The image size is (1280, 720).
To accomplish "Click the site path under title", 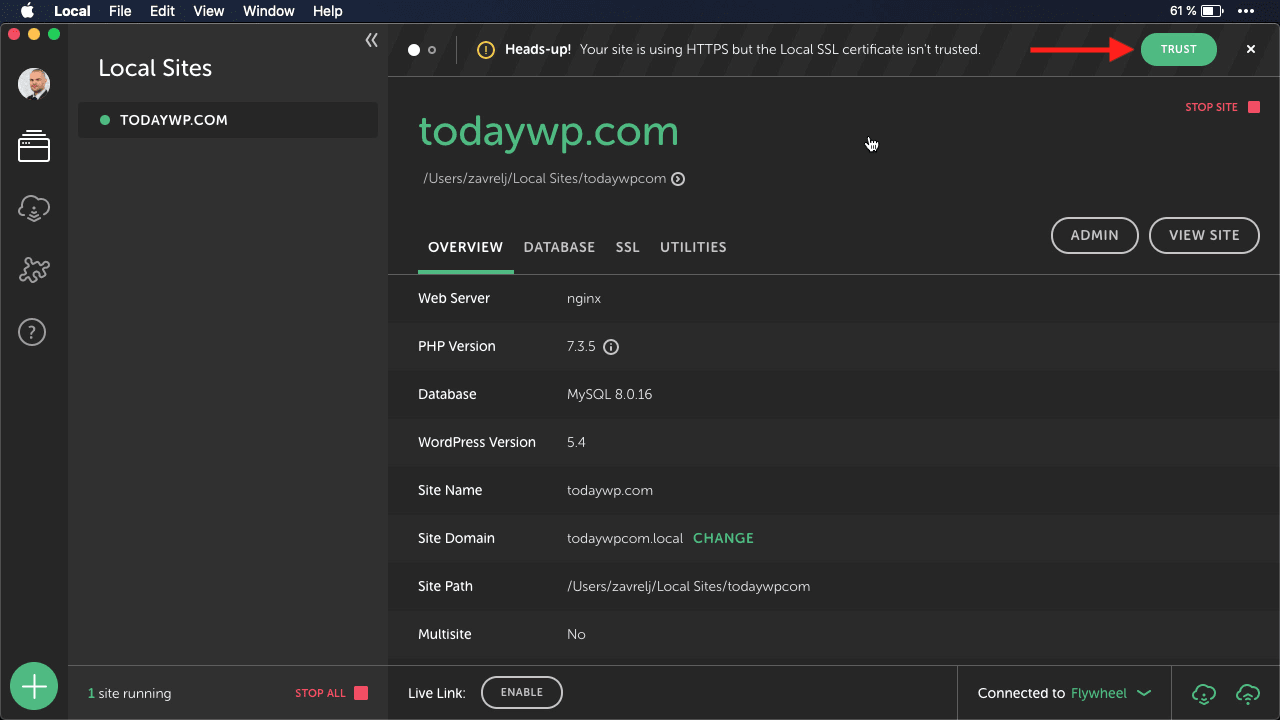I will [544, 179].
